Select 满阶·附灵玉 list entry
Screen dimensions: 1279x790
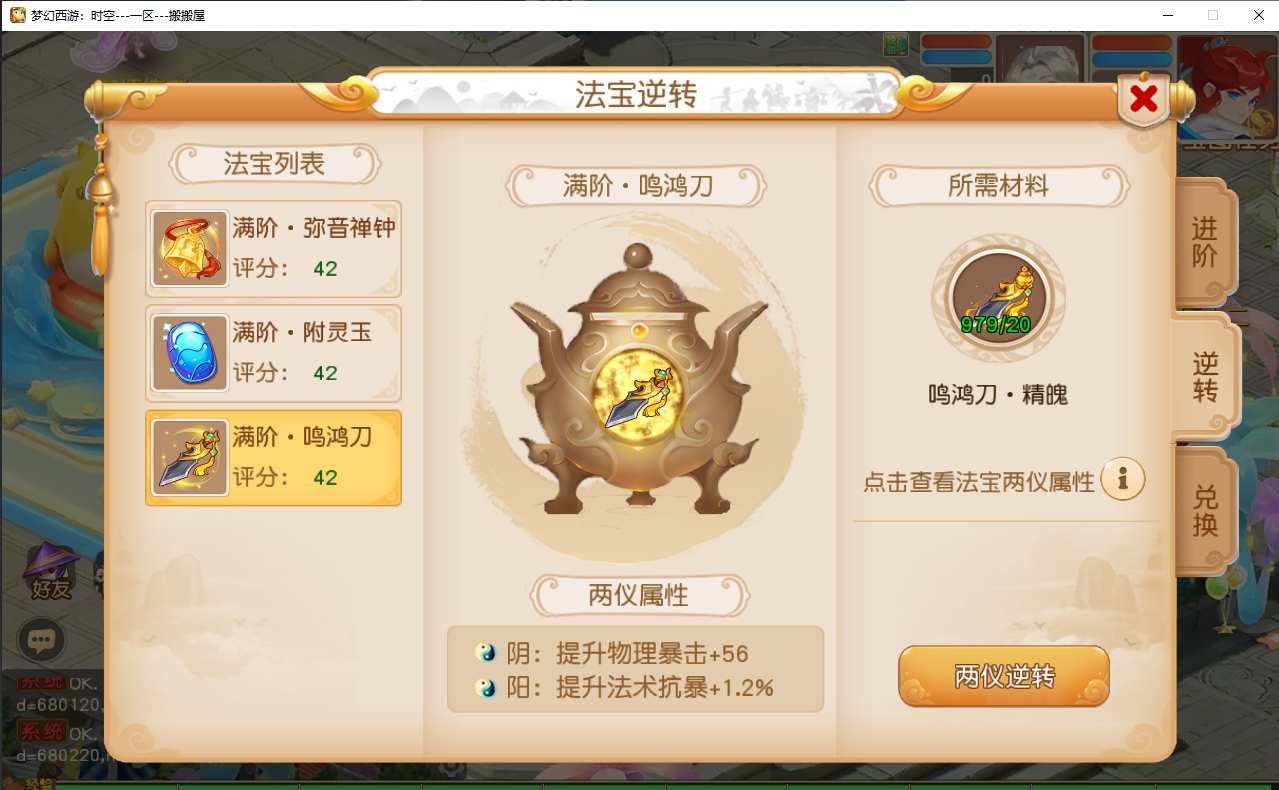point(274,353)
